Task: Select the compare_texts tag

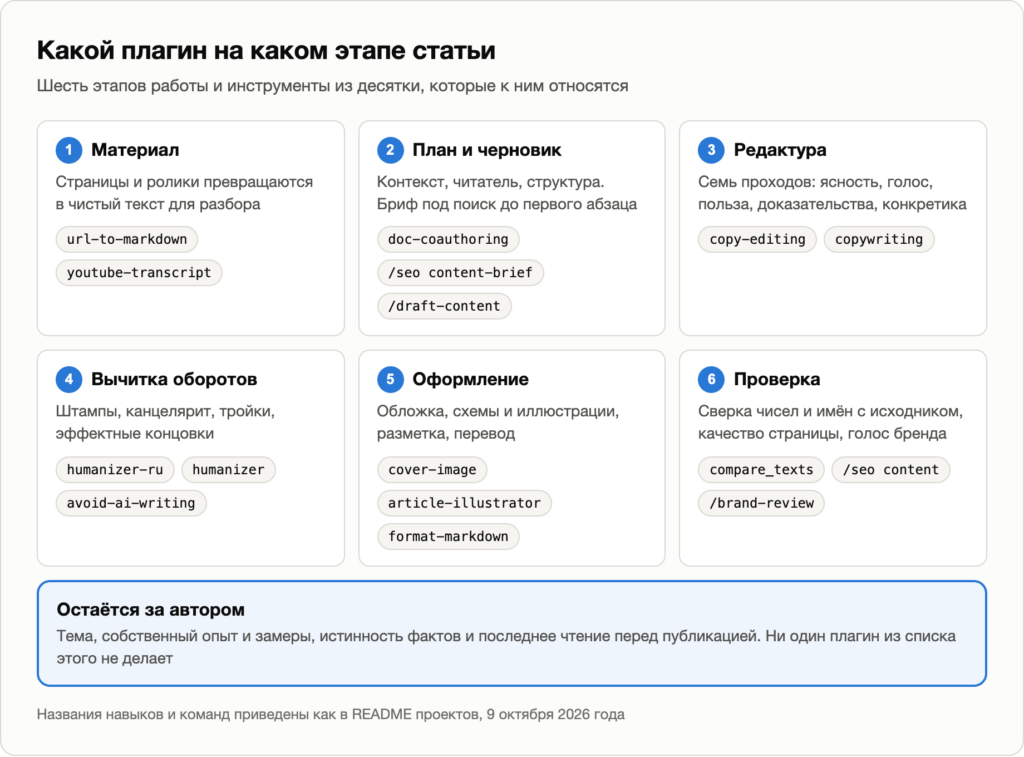Action: [761, 470]
